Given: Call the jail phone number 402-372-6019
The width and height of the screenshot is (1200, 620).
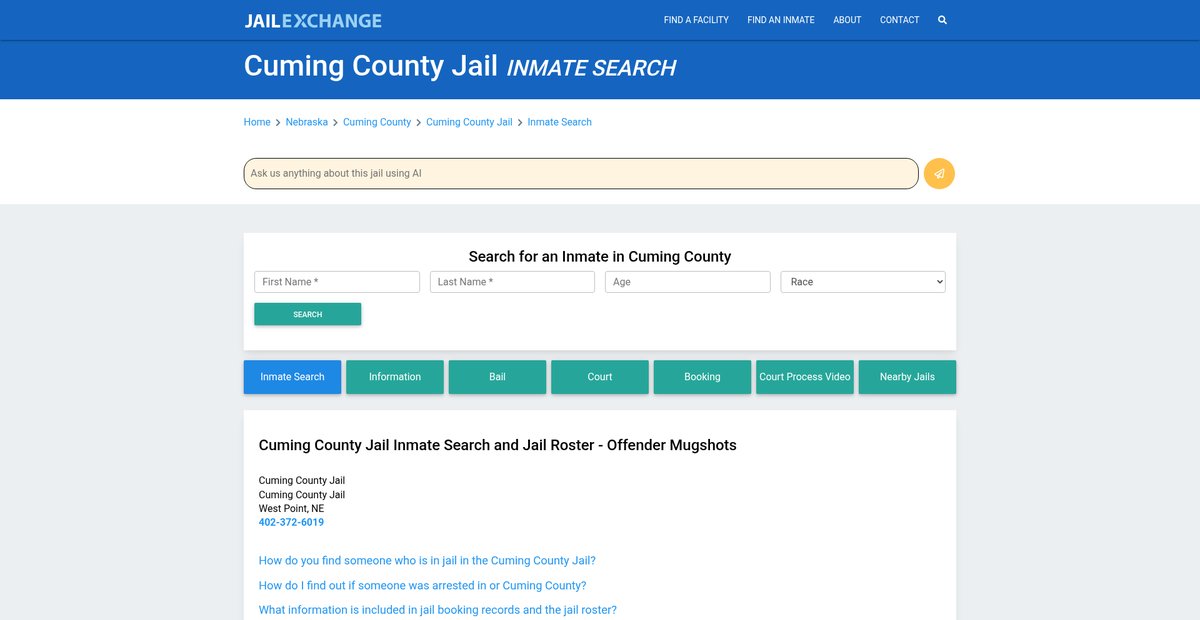Looking at the screenshot, I should coord(291,522).
